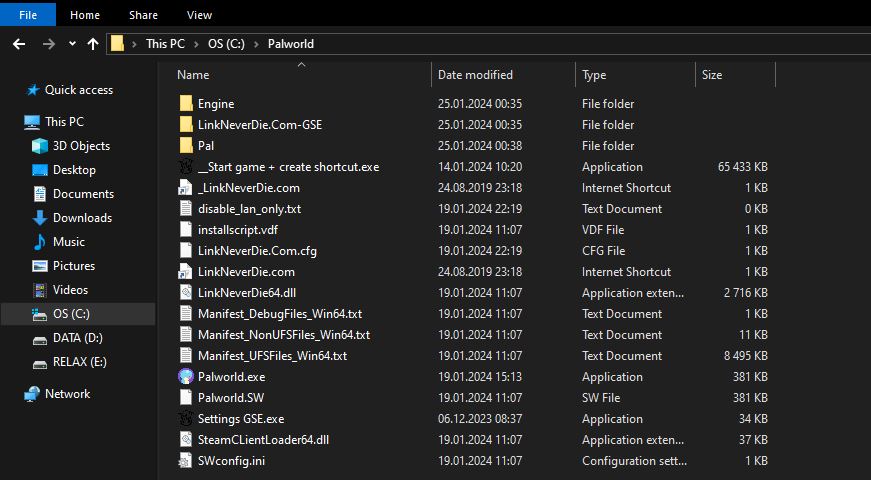Open the recent locations dropdown arrow
This screenshot has width=871, height=480.
[72, 44]
